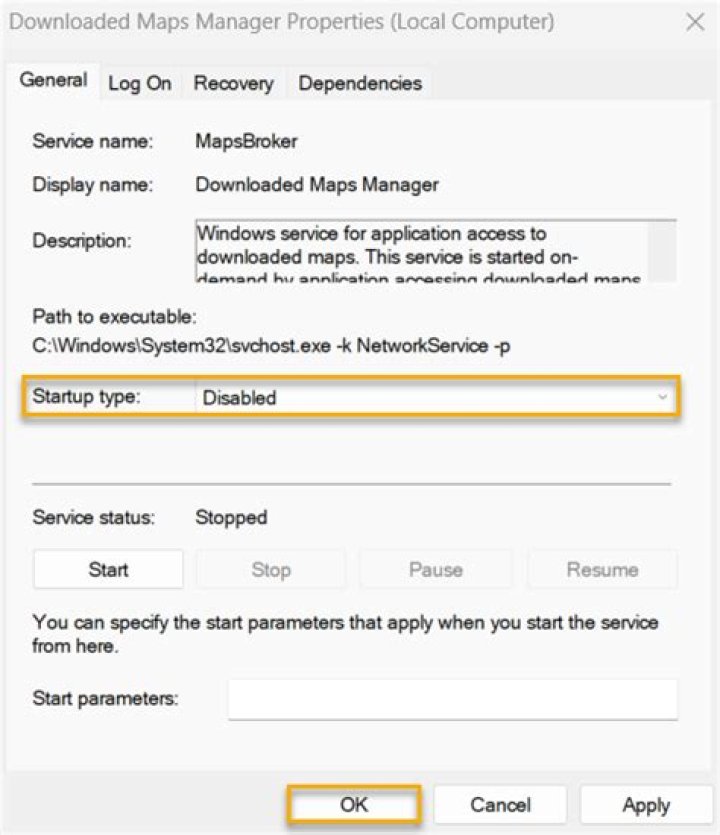Image resolution: width=720 pixels, height=835 pixels.
Task: Open the Log On tab
Action: tap(139, 84)
